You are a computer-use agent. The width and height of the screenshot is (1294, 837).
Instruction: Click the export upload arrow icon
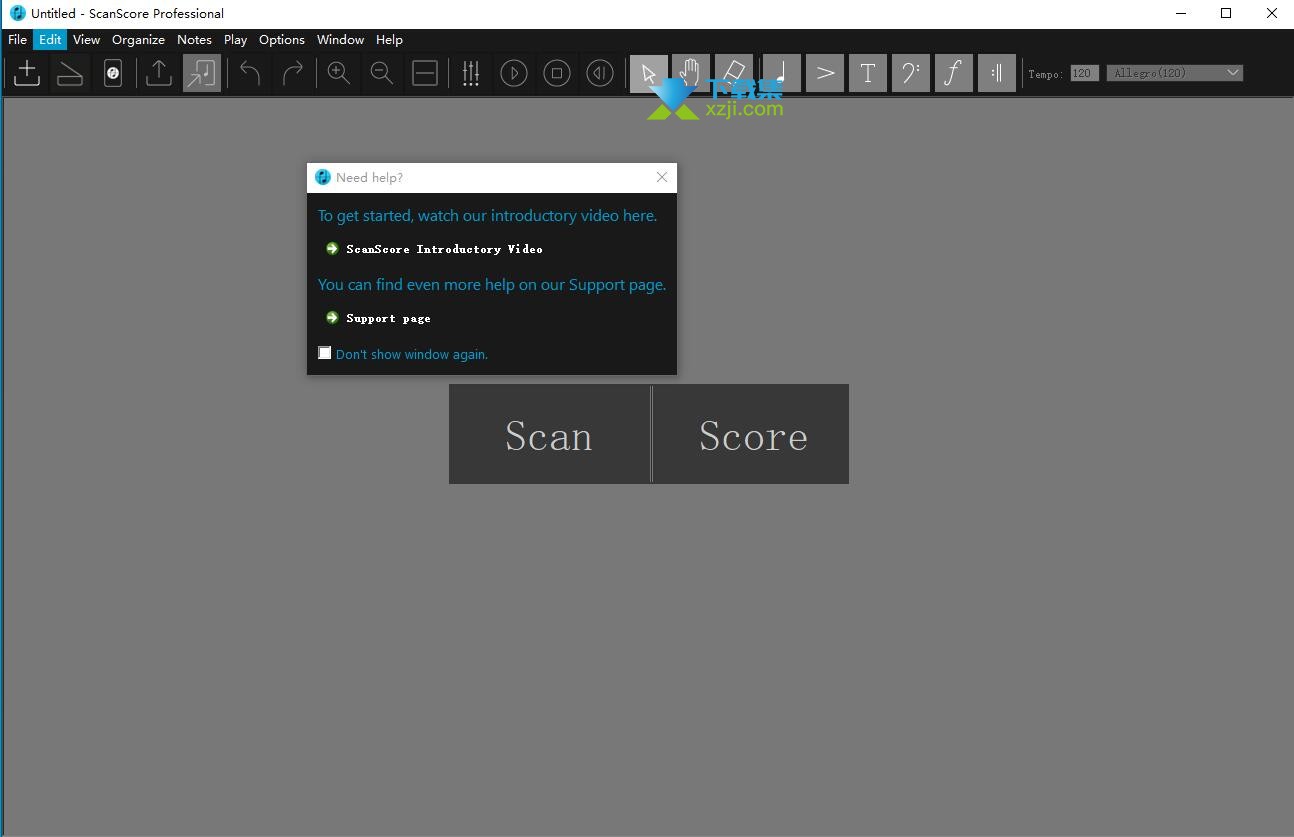point(159,73)
